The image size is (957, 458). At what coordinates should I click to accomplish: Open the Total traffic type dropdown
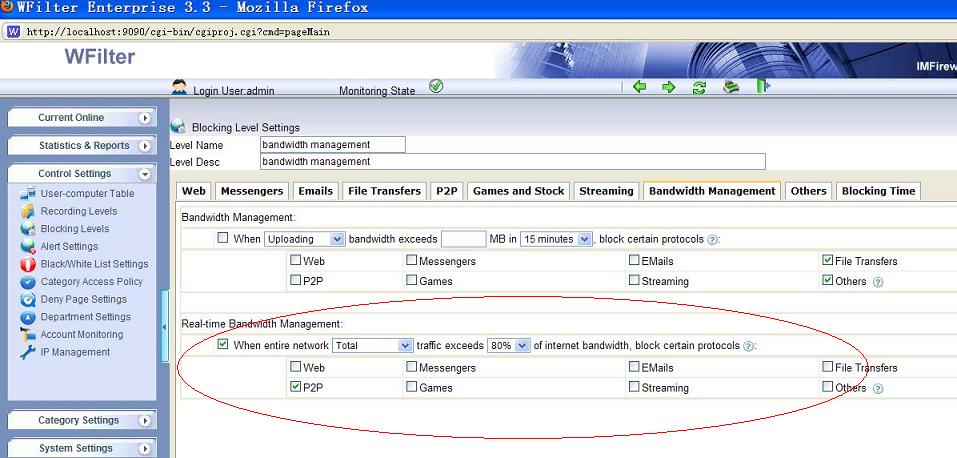373,346
